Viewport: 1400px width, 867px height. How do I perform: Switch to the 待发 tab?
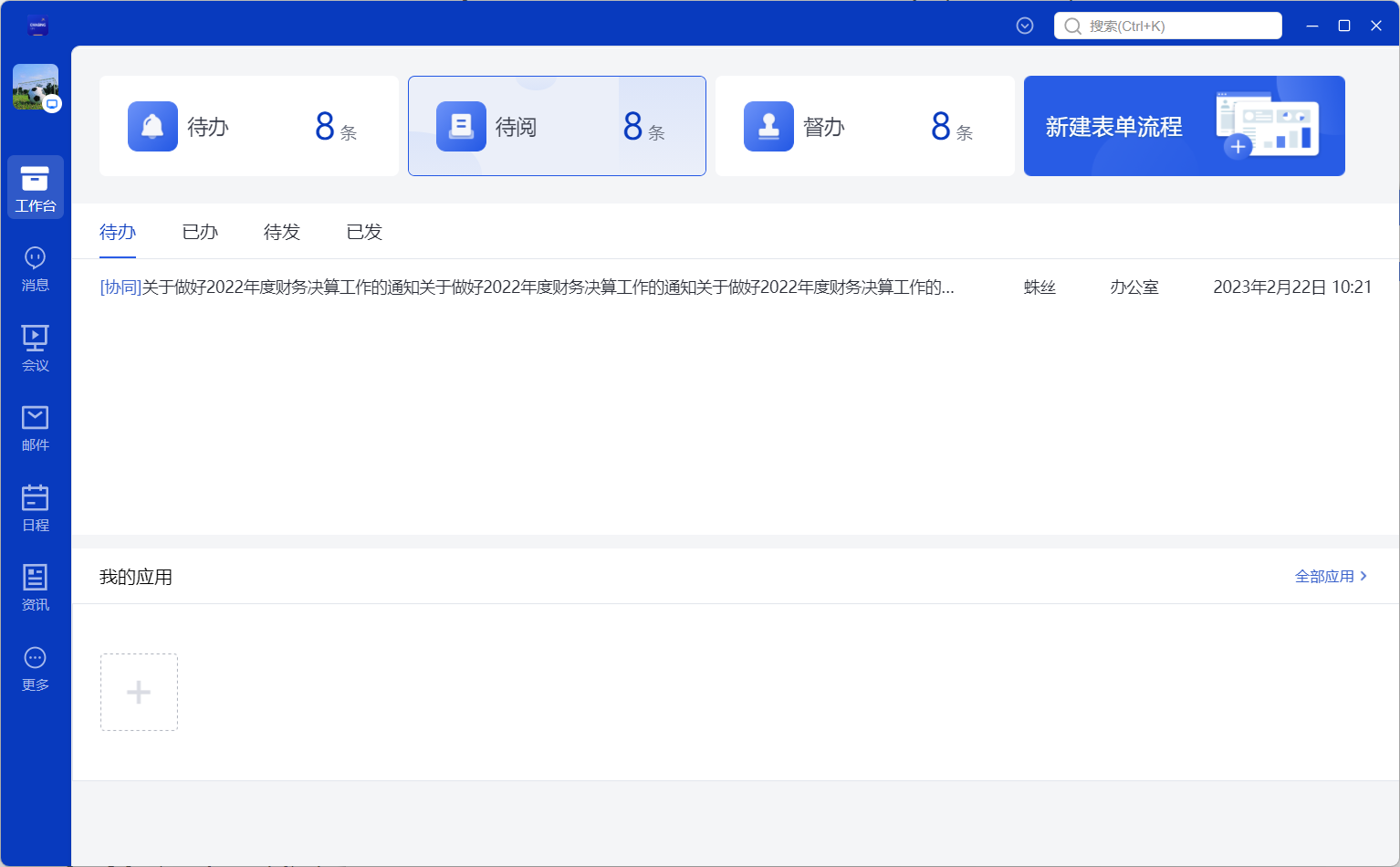282,232
